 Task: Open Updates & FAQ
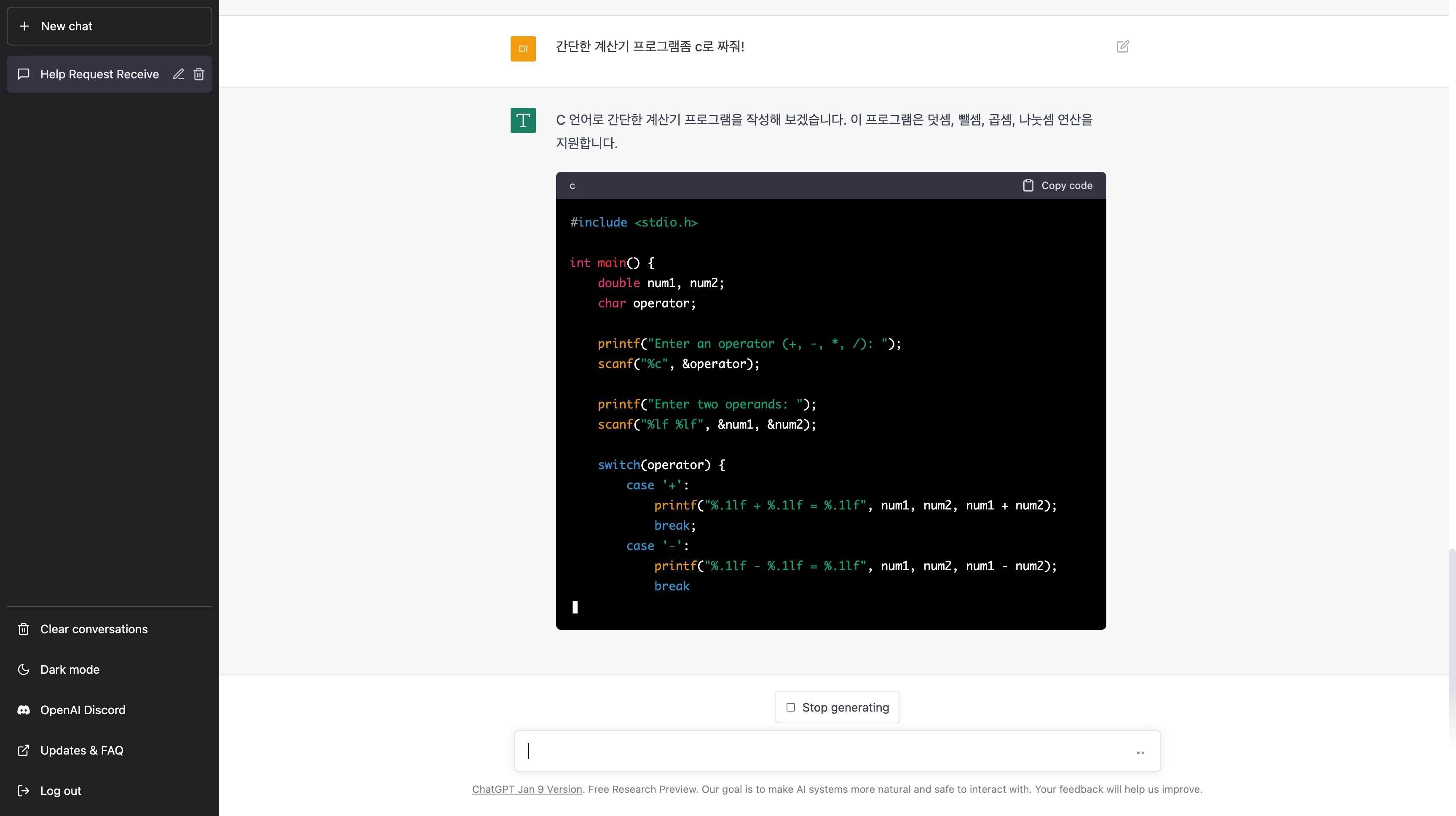coord(109,750)
